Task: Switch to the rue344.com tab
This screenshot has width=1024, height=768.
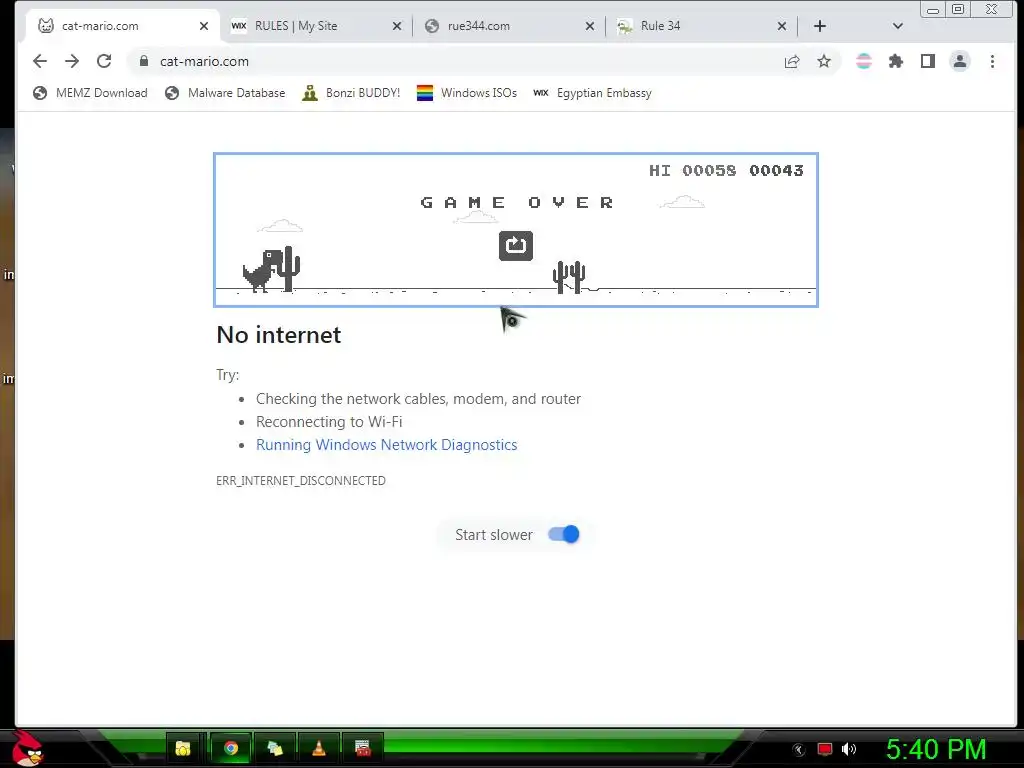Action: pyautogui.click(x=509, y=26)
